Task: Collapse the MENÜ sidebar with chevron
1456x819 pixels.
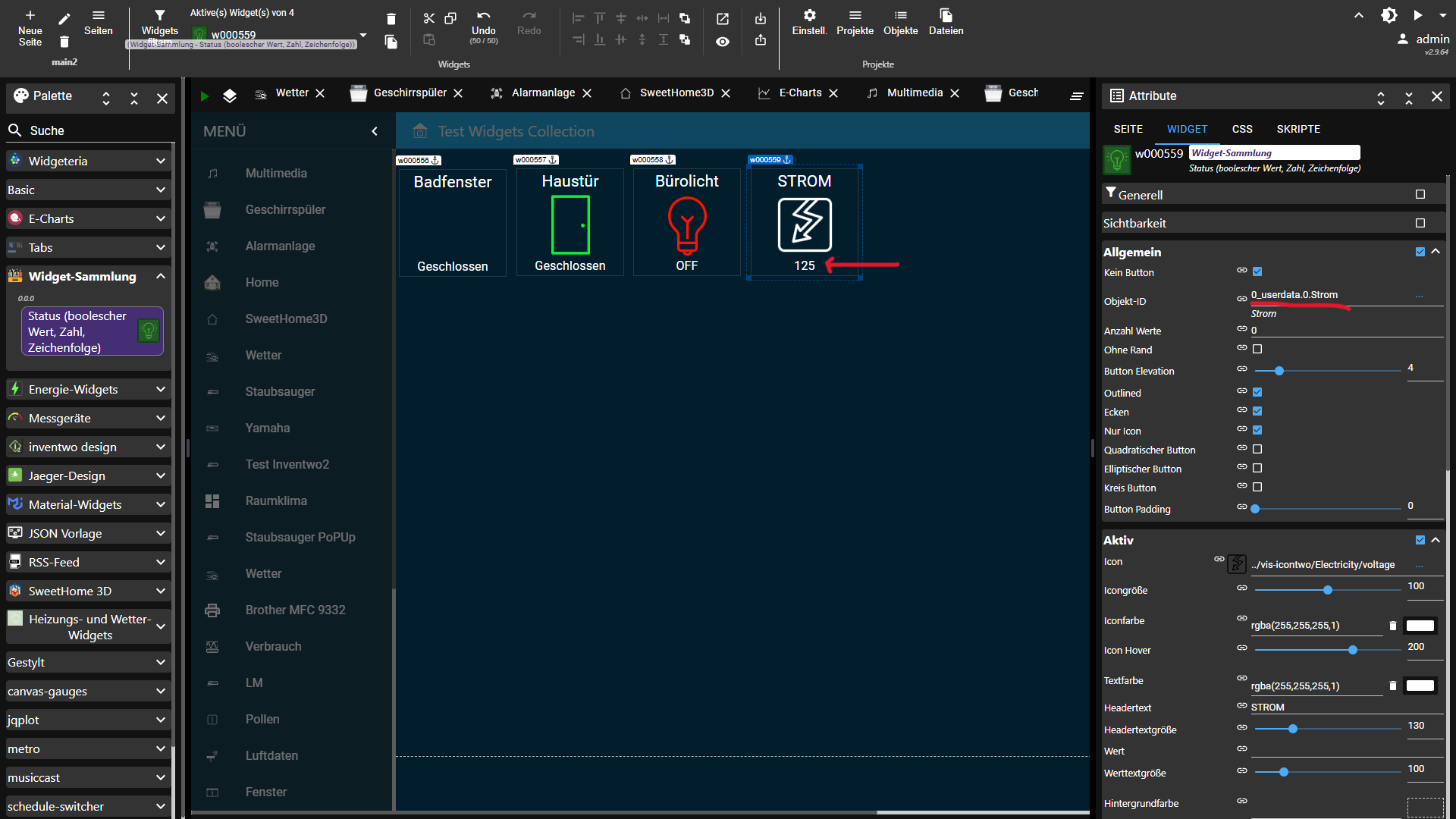Action: [375, 131]
